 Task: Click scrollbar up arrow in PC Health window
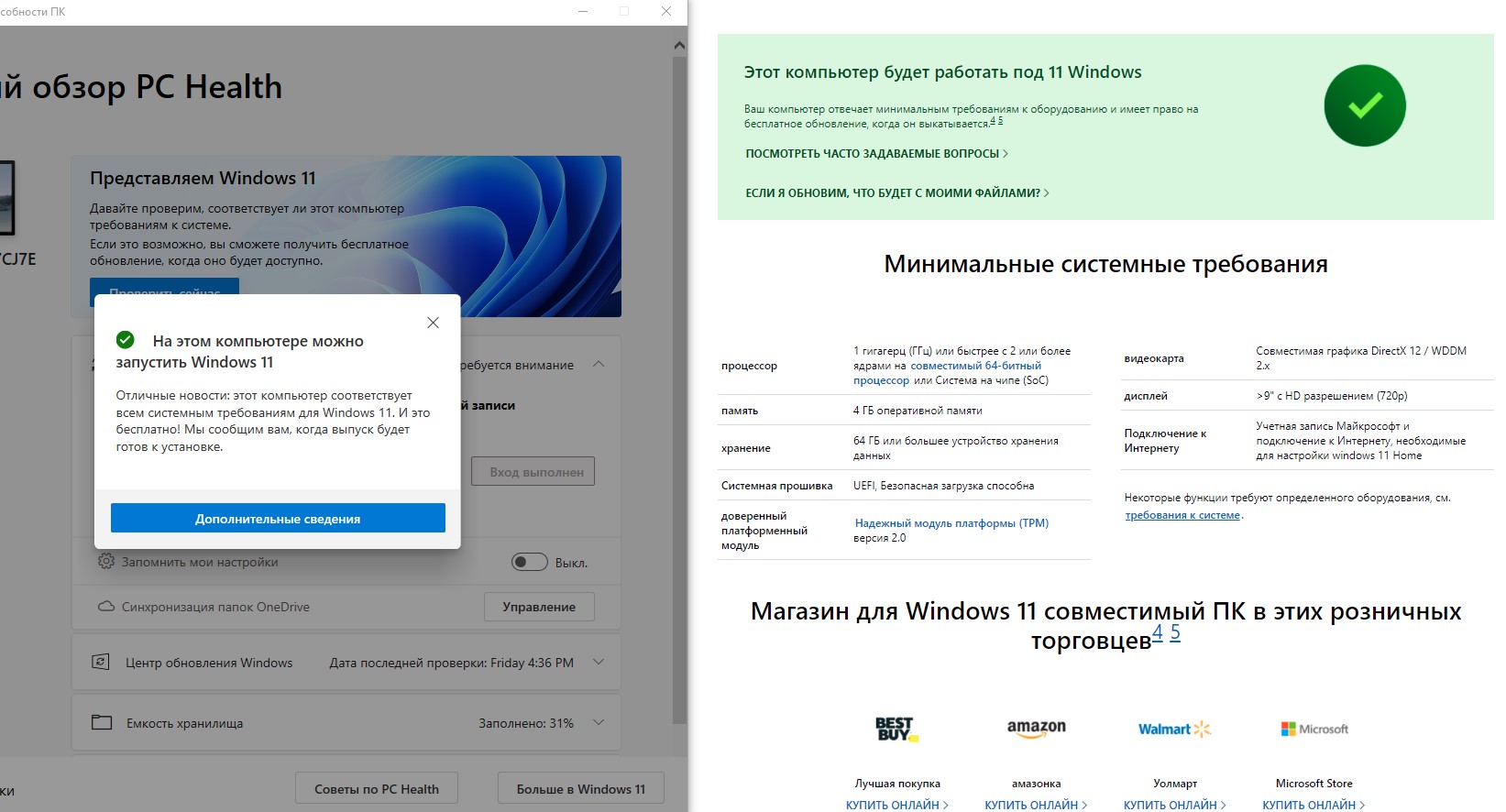point(679,45)
